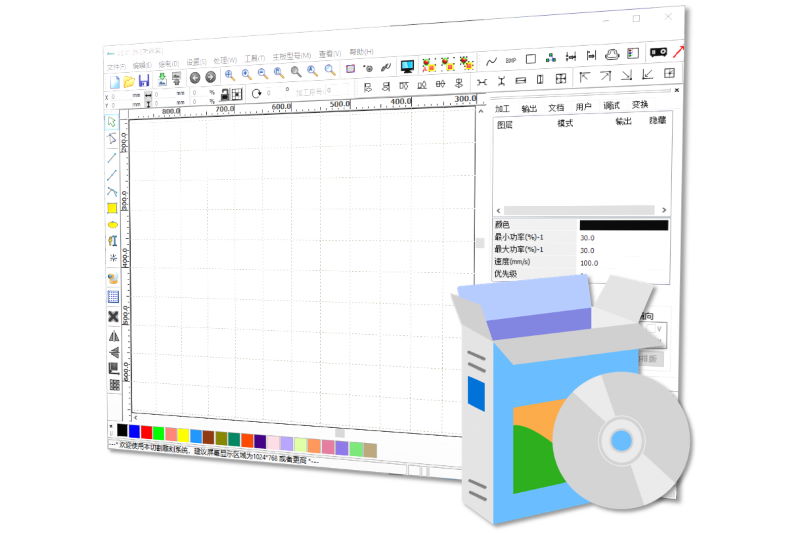
Task: Click the layer list scrollbar left arrow
Action: coord(498,210)
